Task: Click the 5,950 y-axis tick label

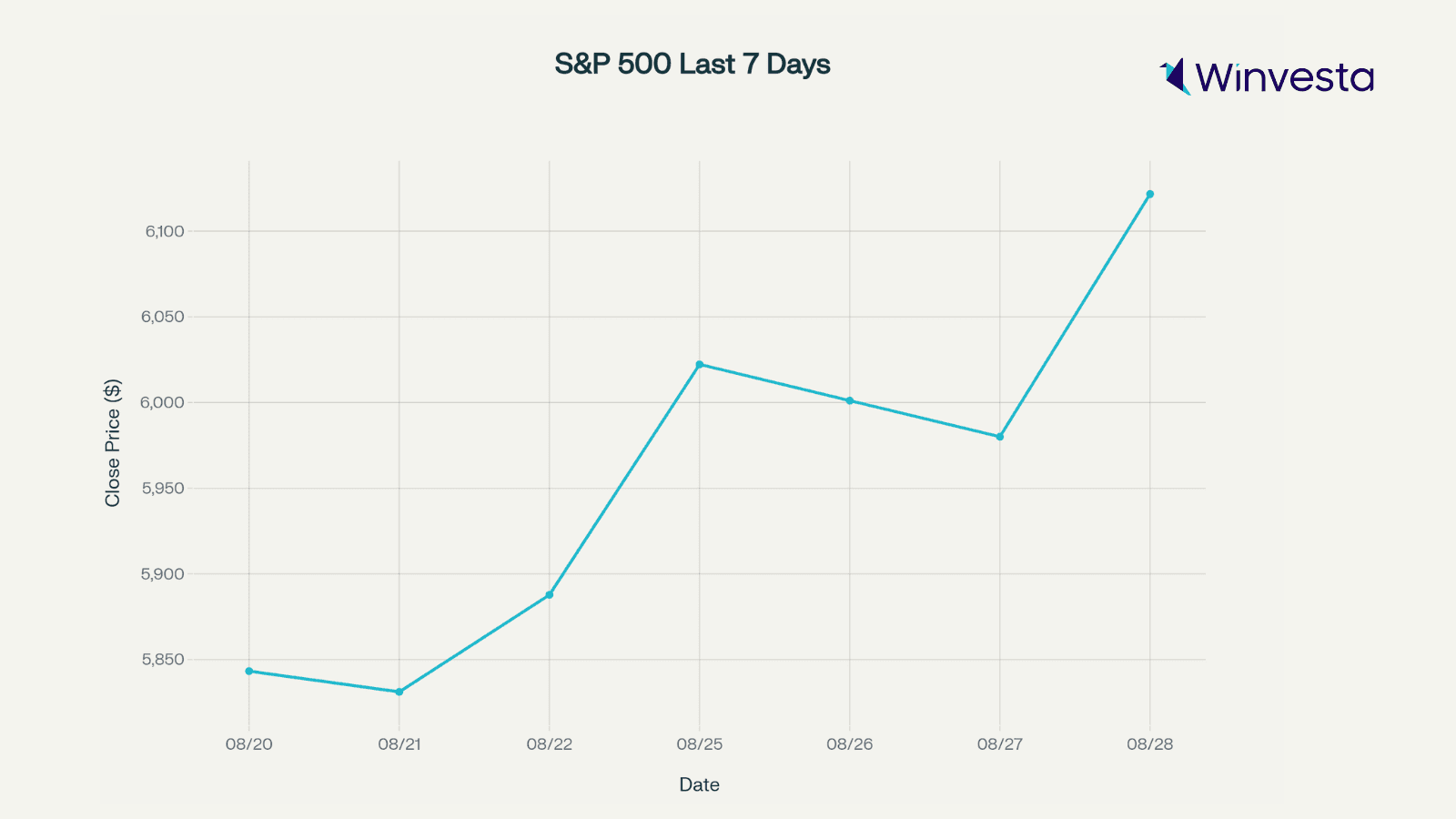Action: pyautogui.click(x=163, y=489)
